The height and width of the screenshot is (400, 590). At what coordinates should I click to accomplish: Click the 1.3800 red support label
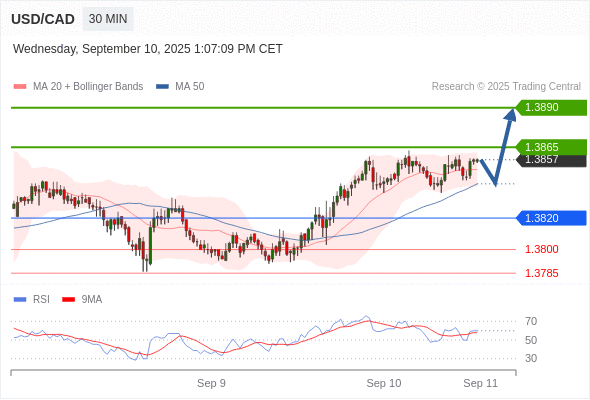[541, 249]
